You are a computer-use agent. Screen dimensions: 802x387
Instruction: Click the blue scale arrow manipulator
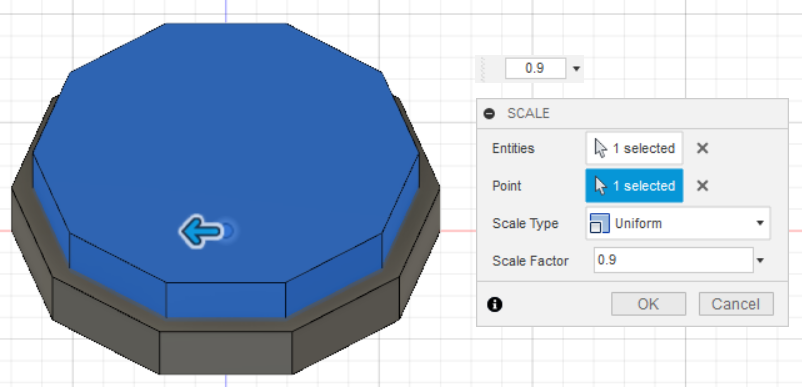201,232
